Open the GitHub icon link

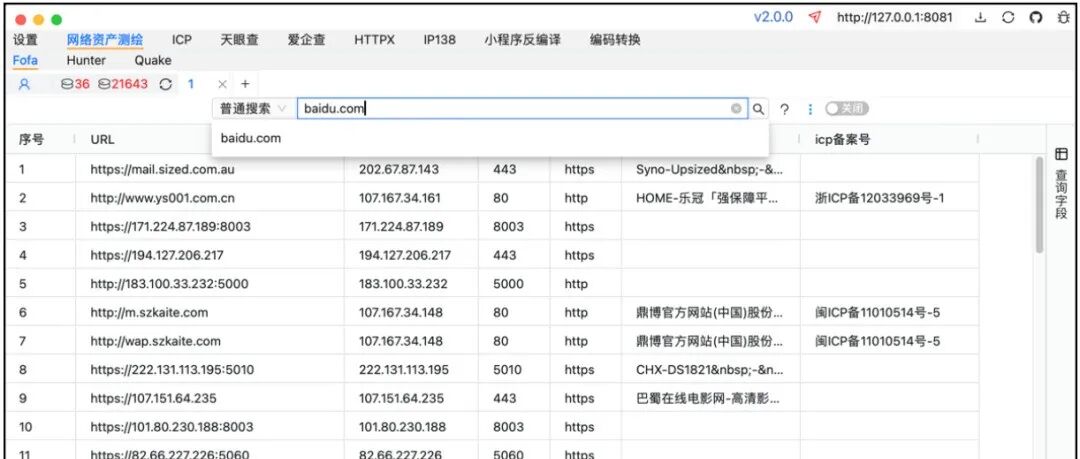tap(1035, 18)
